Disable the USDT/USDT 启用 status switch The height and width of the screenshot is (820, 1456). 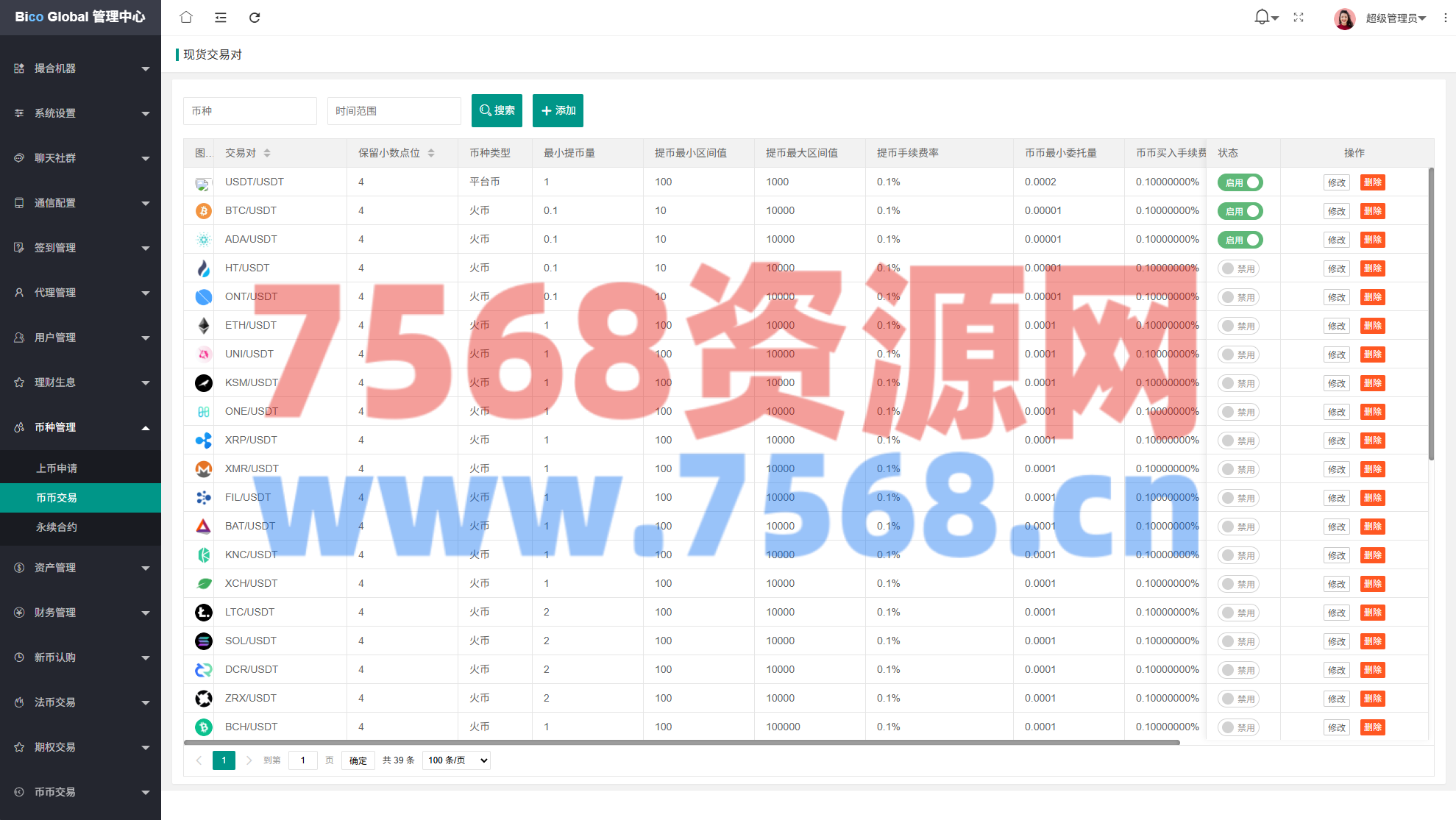[1240, 182]
